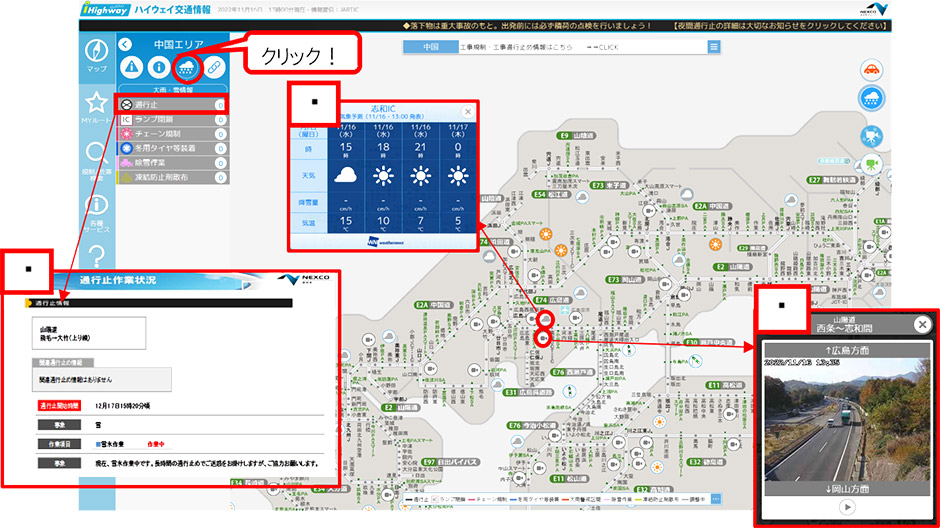
Task: Toggle the 除雪作業 filter row
Action: [x=171, y=162]
